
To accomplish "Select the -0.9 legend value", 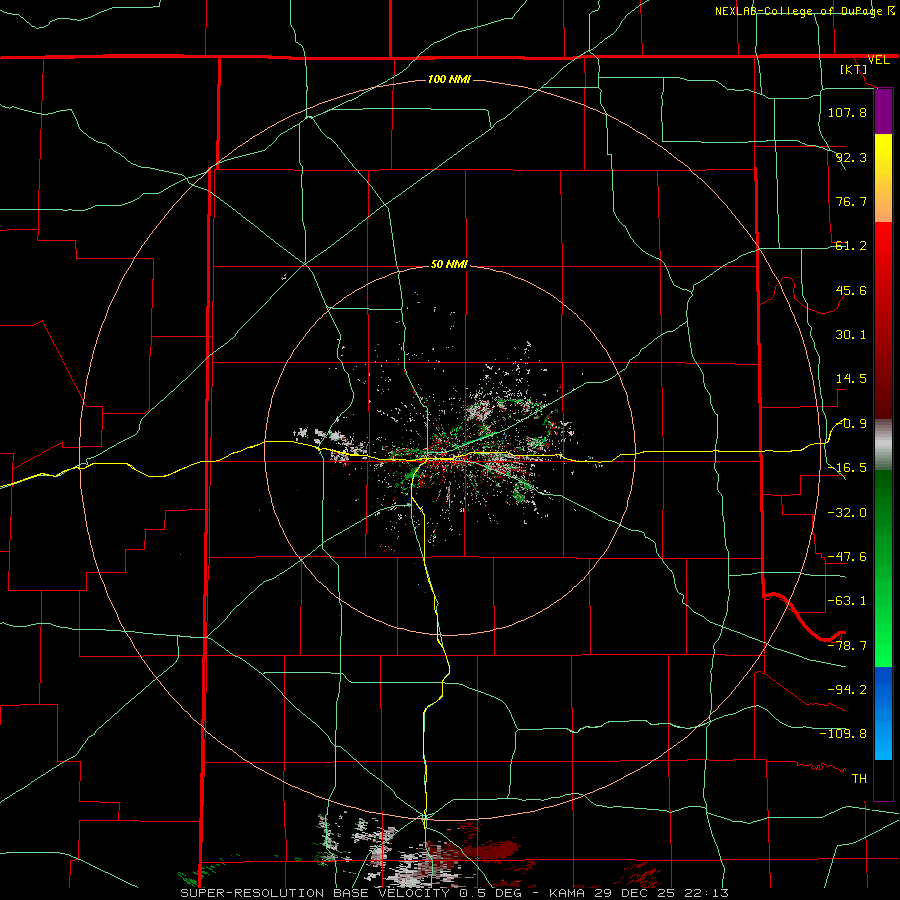I will tap(852, 424).
